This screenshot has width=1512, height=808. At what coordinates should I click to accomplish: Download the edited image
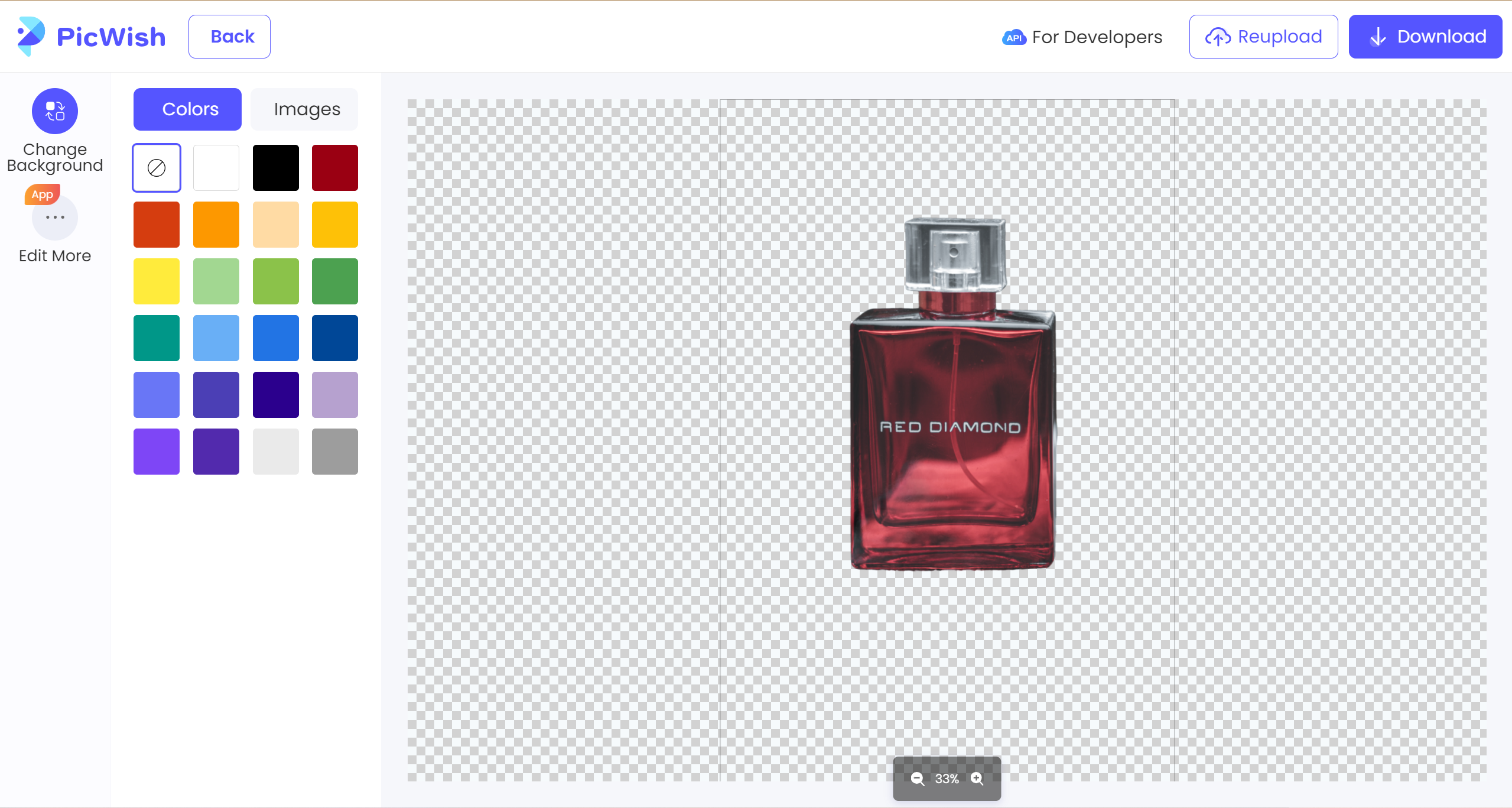1425,37
